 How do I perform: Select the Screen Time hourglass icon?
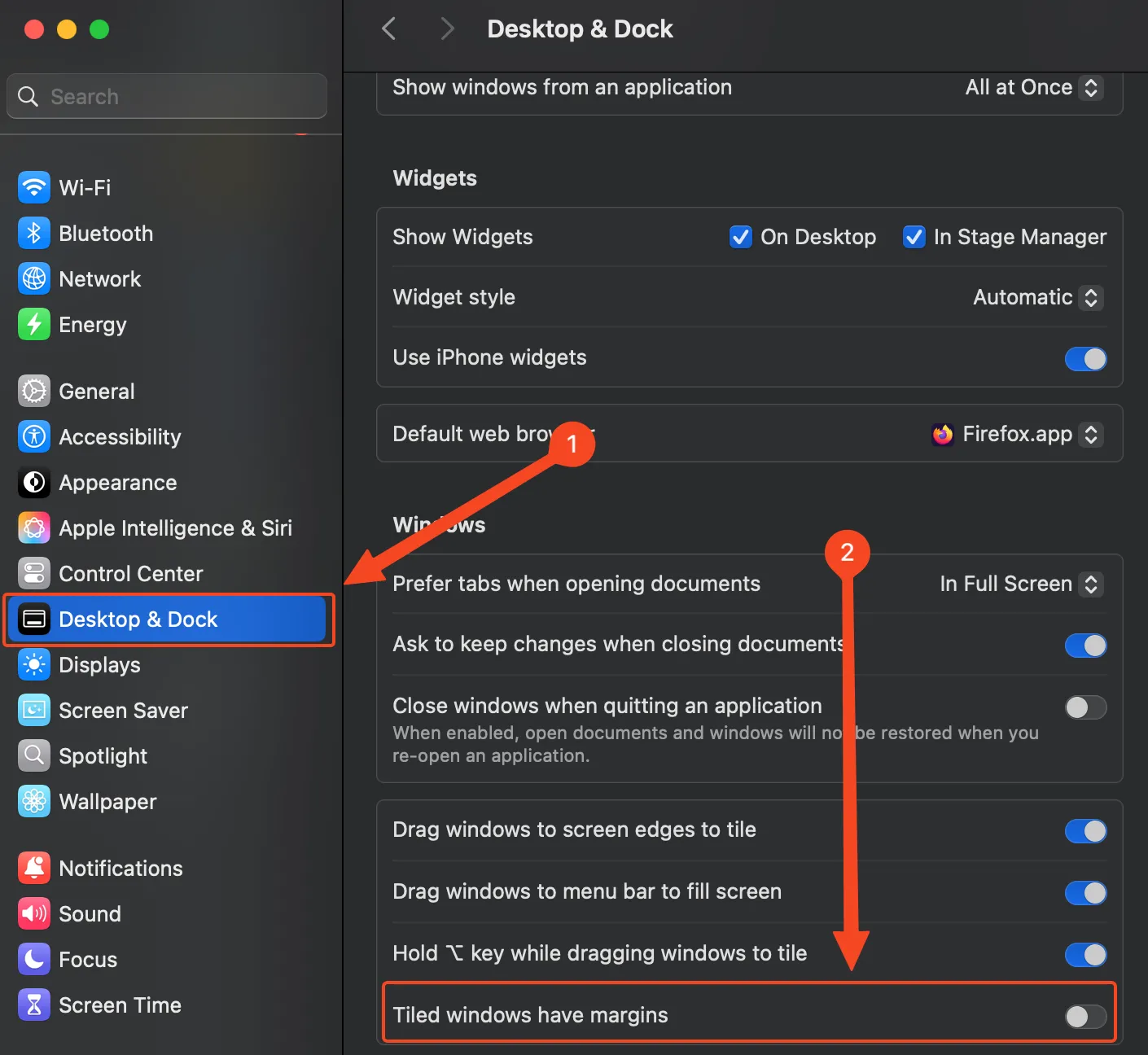tap(34, 1005)
